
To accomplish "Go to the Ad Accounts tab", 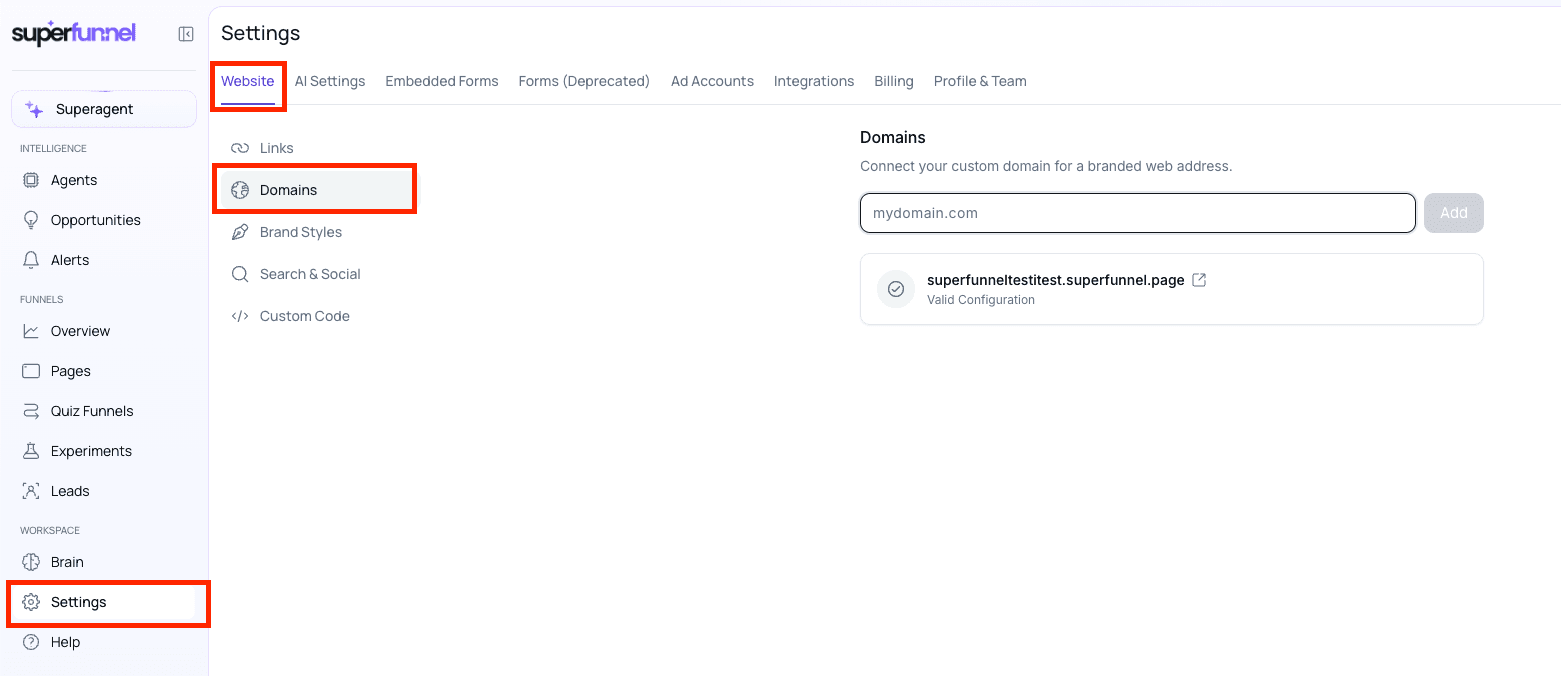I will coord(712,81).
